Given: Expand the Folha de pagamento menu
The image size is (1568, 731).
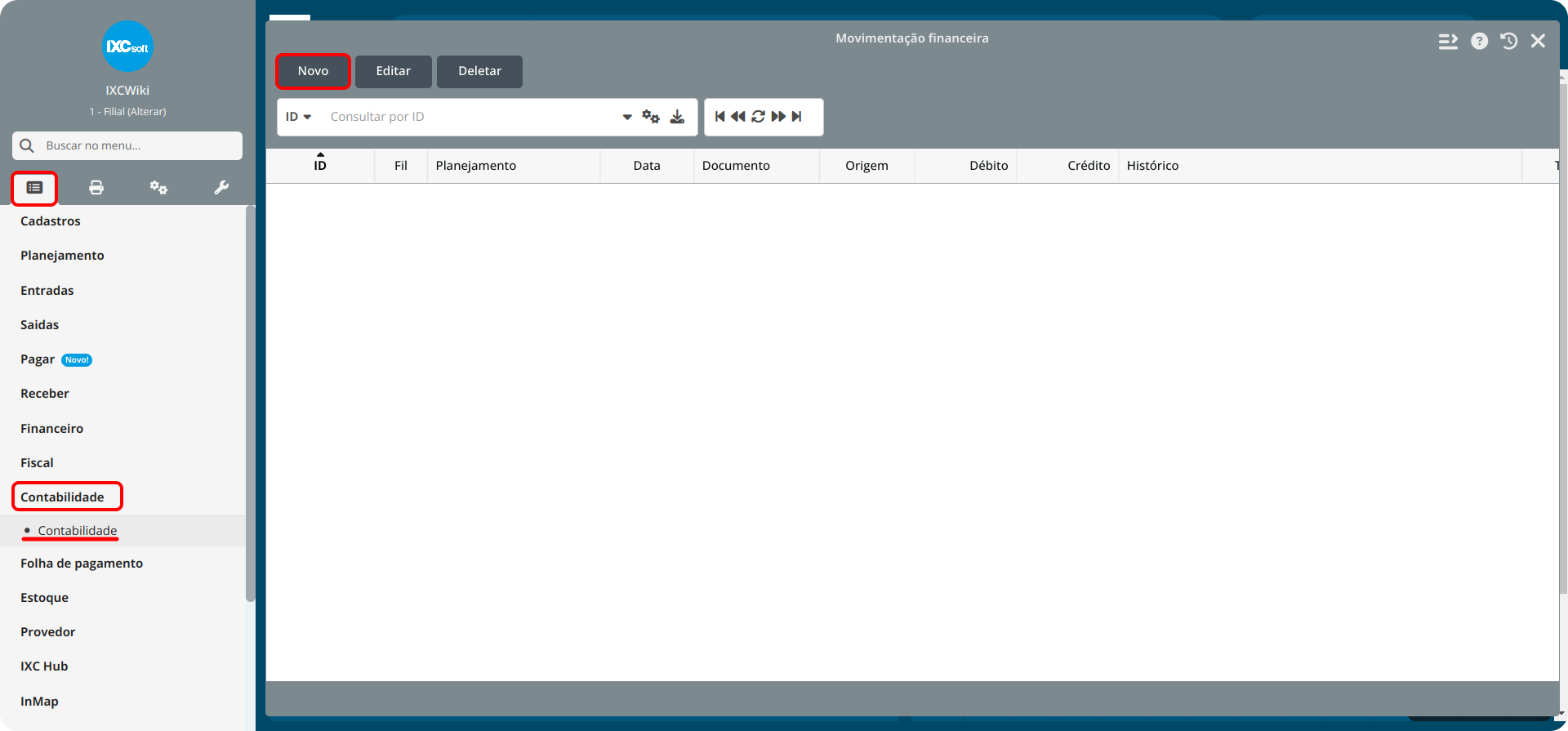Looking at the screenshot, I should point(82,564).
